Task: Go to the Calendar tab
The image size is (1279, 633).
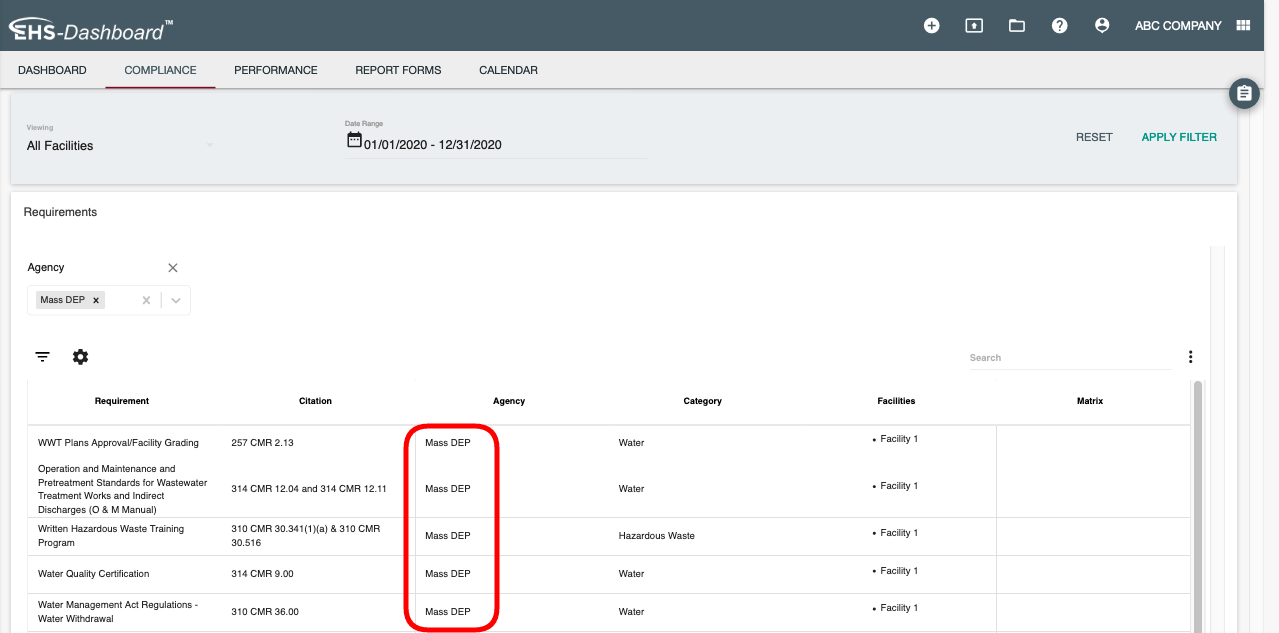Action: pos(508,70)
